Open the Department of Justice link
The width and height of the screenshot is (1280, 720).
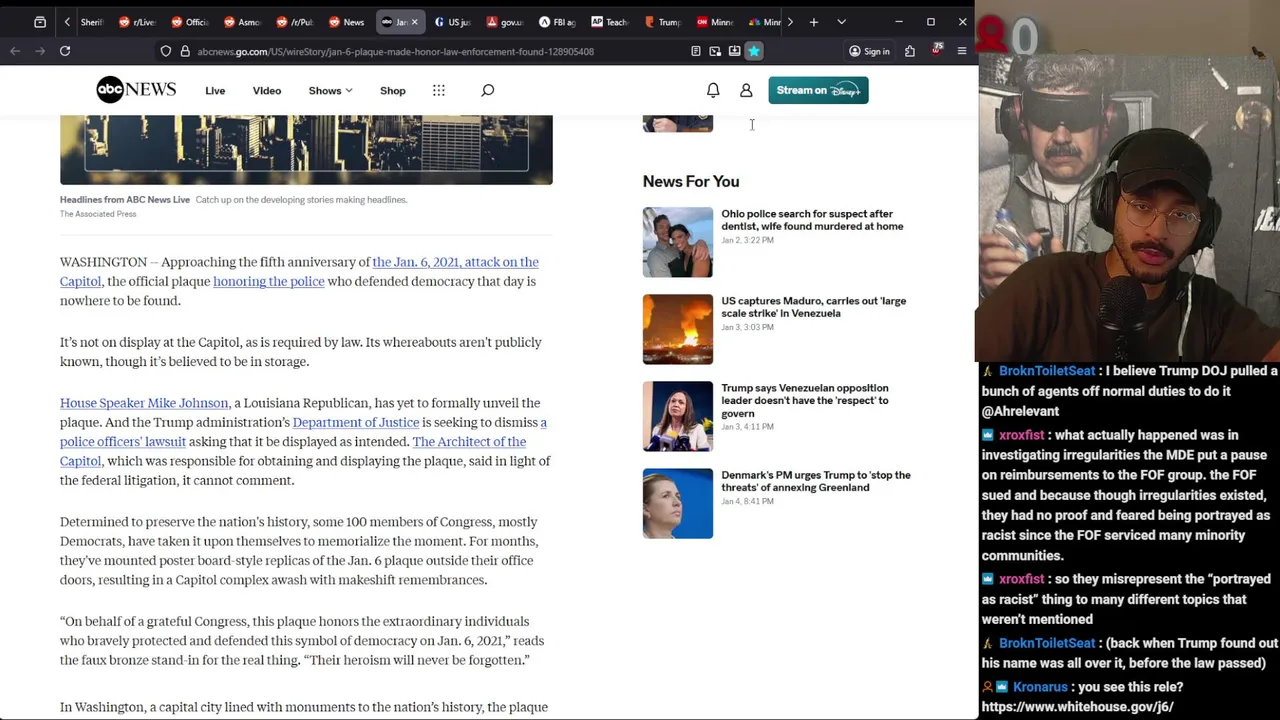(x=356, y=422)
